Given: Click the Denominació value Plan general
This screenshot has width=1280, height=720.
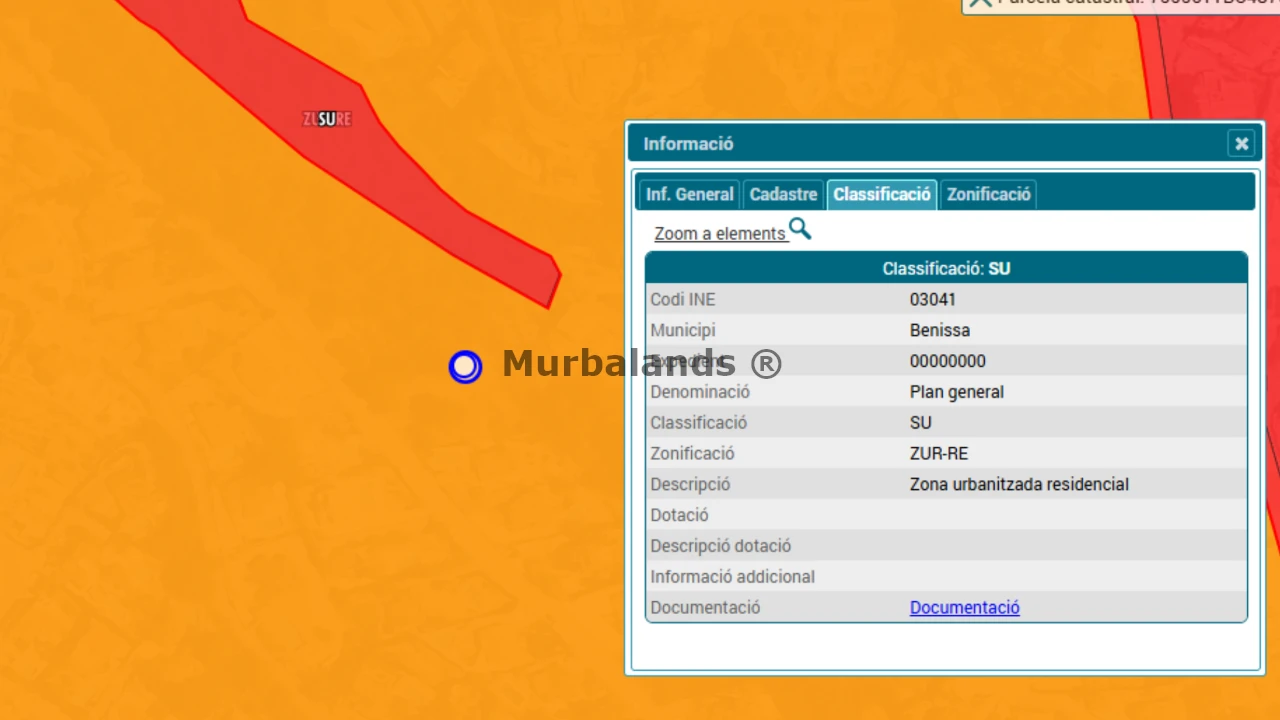Looking at the screenshot, I should [957, 392].
